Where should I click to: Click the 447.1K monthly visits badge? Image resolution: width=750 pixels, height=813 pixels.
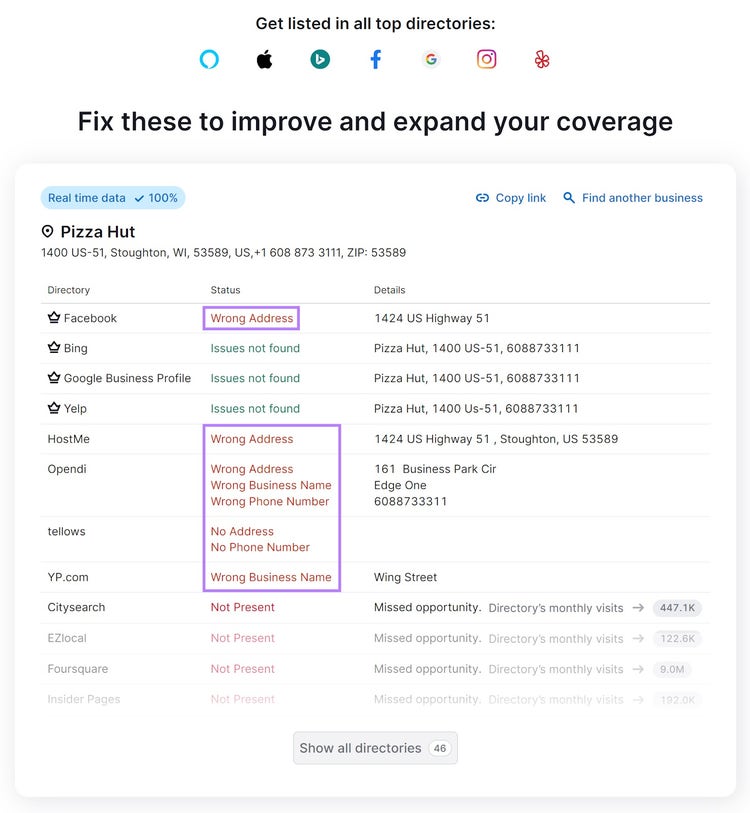pyautogui.click(x=677, y=608)
